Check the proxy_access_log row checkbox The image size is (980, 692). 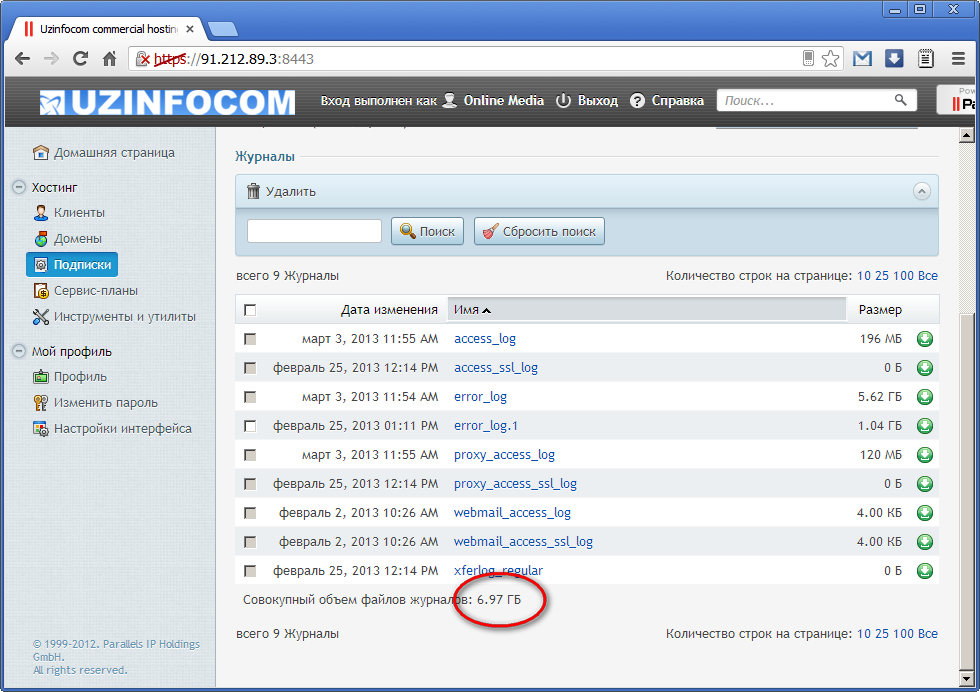click(x=250, y=454)
